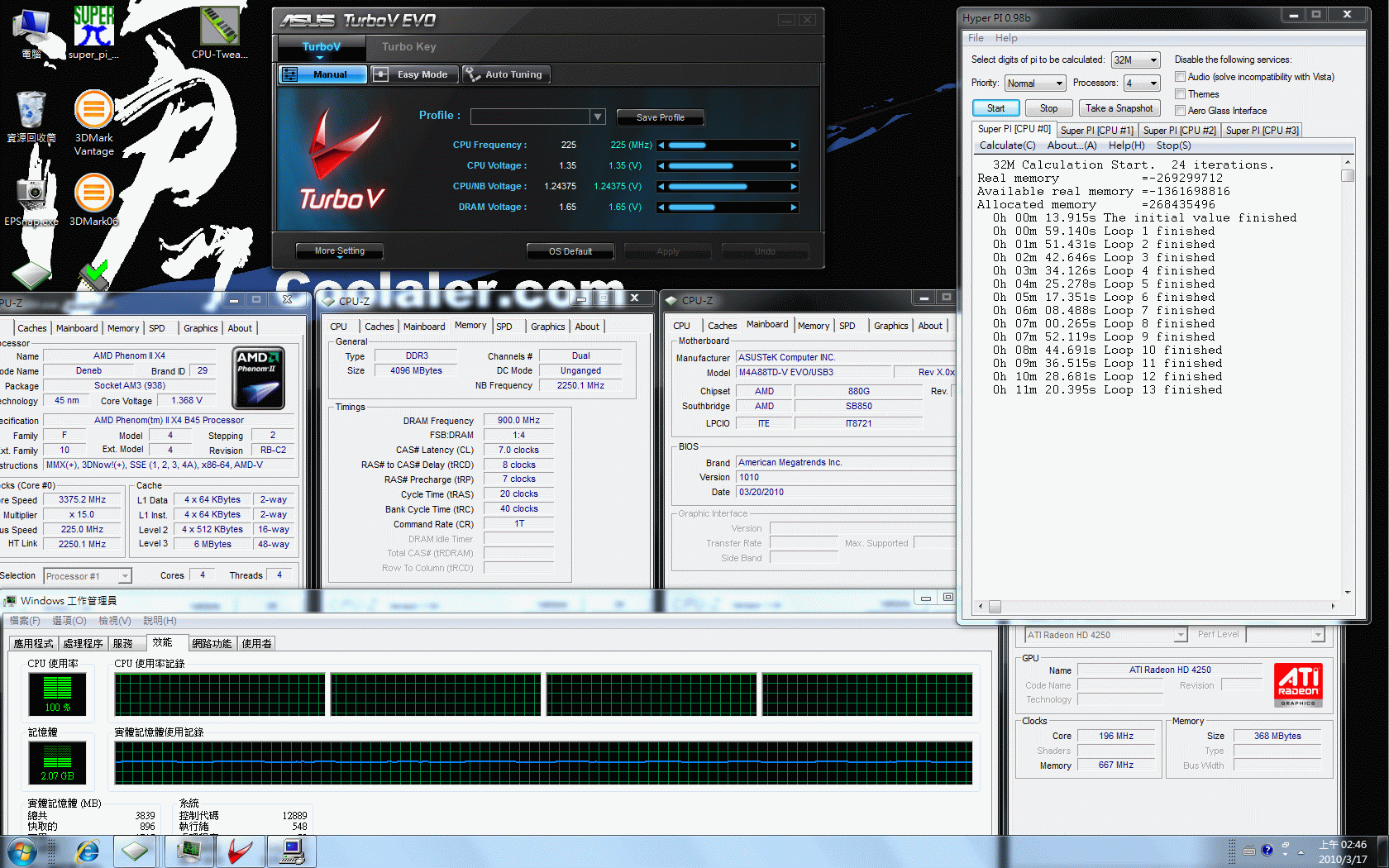The width and height of the screenshot is (1389, 868).
Task: Adjust the CPU/NB Voltage slider bar
Action: coord(728,187)
